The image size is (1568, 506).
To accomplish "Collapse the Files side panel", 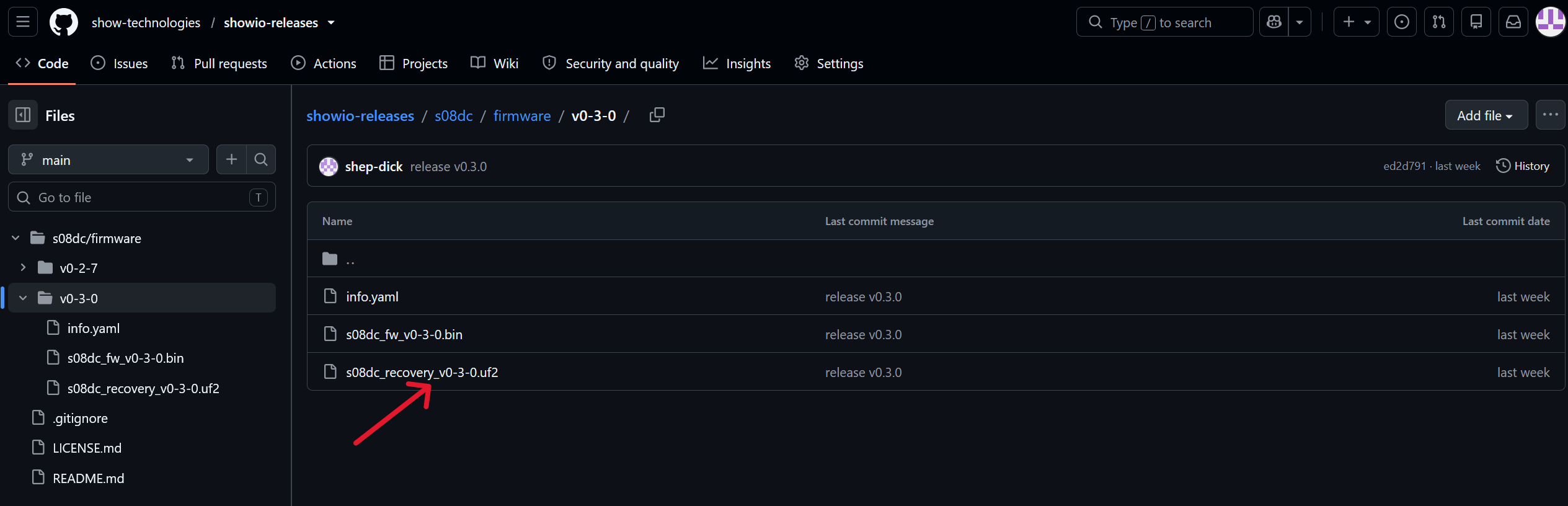I will click(x=23, y=115).
